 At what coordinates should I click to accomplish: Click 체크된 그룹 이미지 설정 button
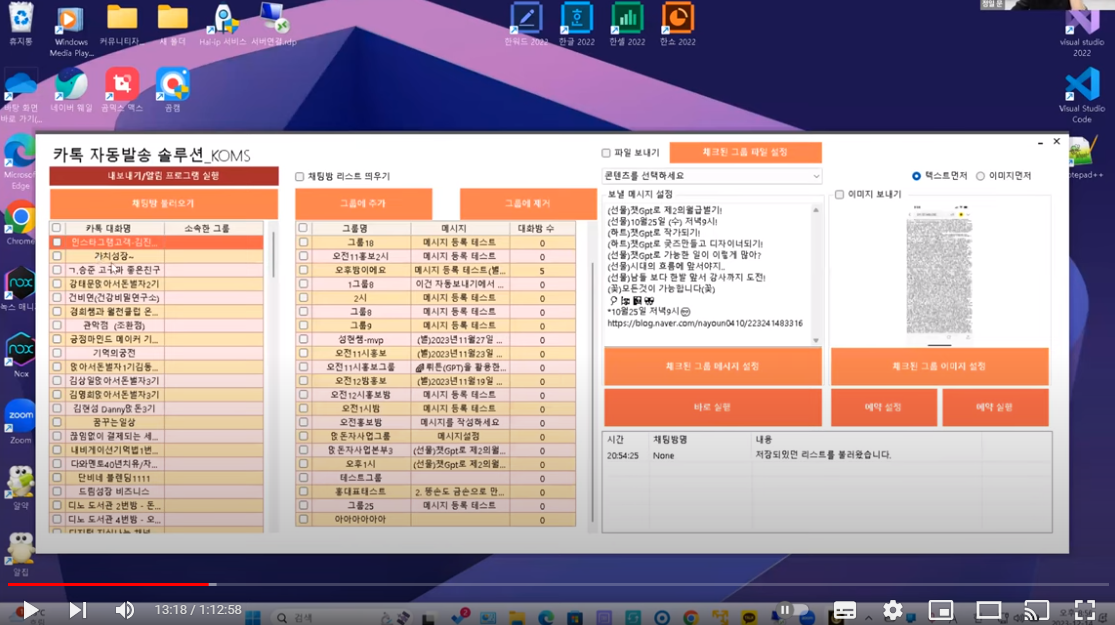click(x=939, y=366)
